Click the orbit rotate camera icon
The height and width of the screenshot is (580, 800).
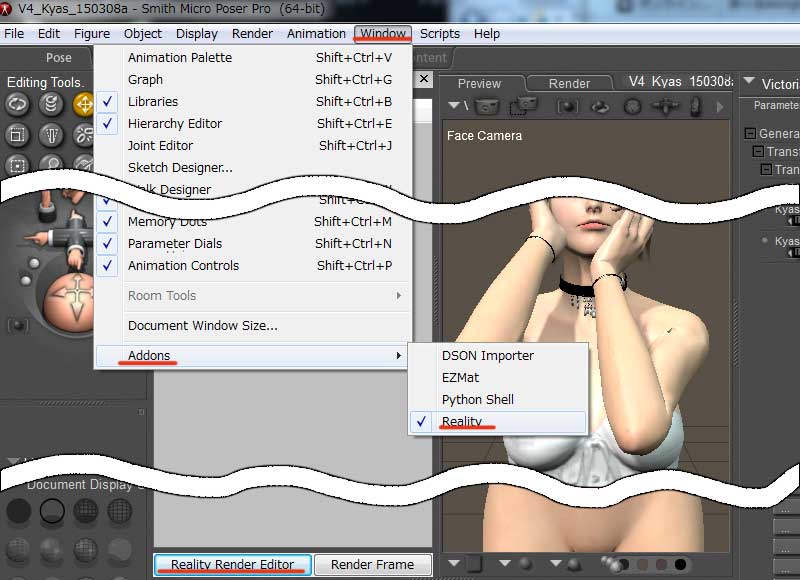pyautogui.click(x=600, y=107)
